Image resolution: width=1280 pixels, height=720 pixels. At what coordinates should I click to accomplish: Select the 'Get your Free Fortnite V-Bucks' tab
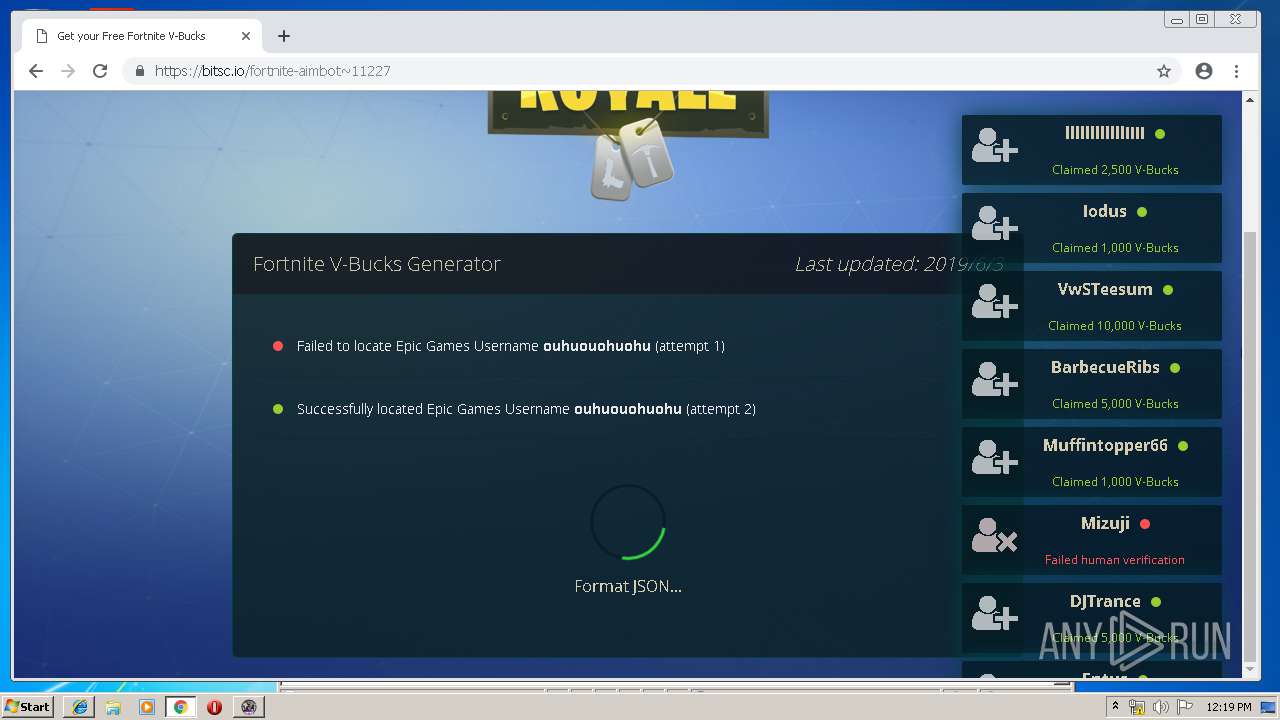pos(142,36)
